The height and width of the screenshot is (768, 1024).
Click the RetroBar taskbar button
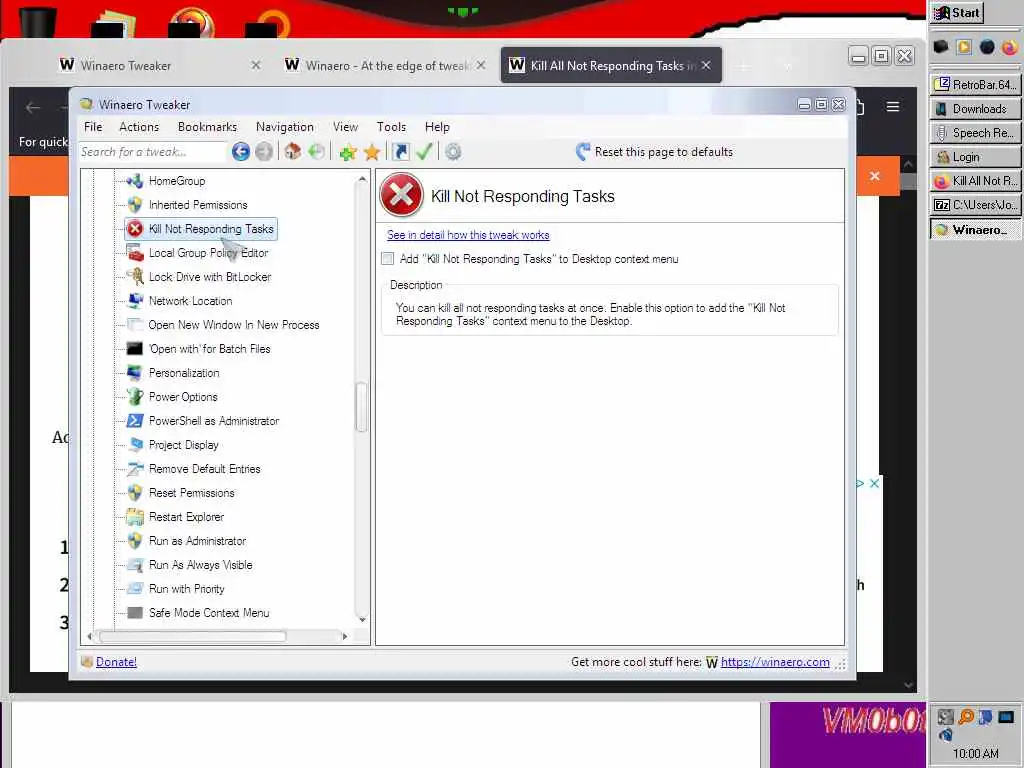pyautogui.click(x=976, y=84)
